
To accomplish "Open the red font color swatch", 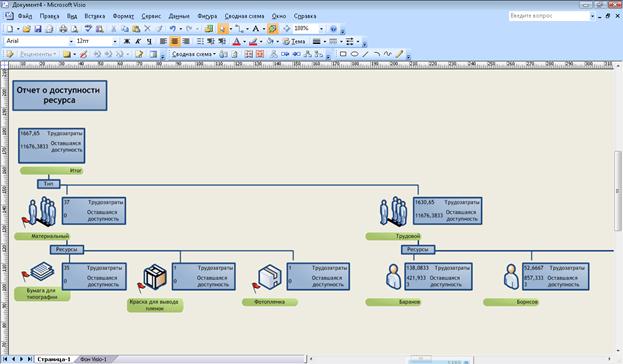I will point(236,41).
